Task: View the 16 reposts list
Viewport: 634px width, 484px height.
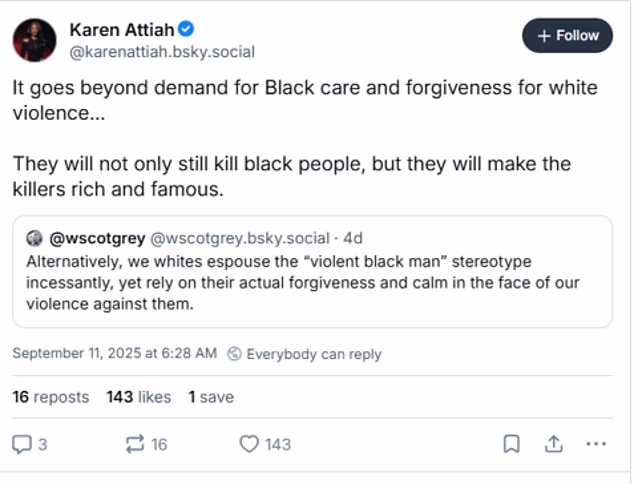Action: (51, 397)
